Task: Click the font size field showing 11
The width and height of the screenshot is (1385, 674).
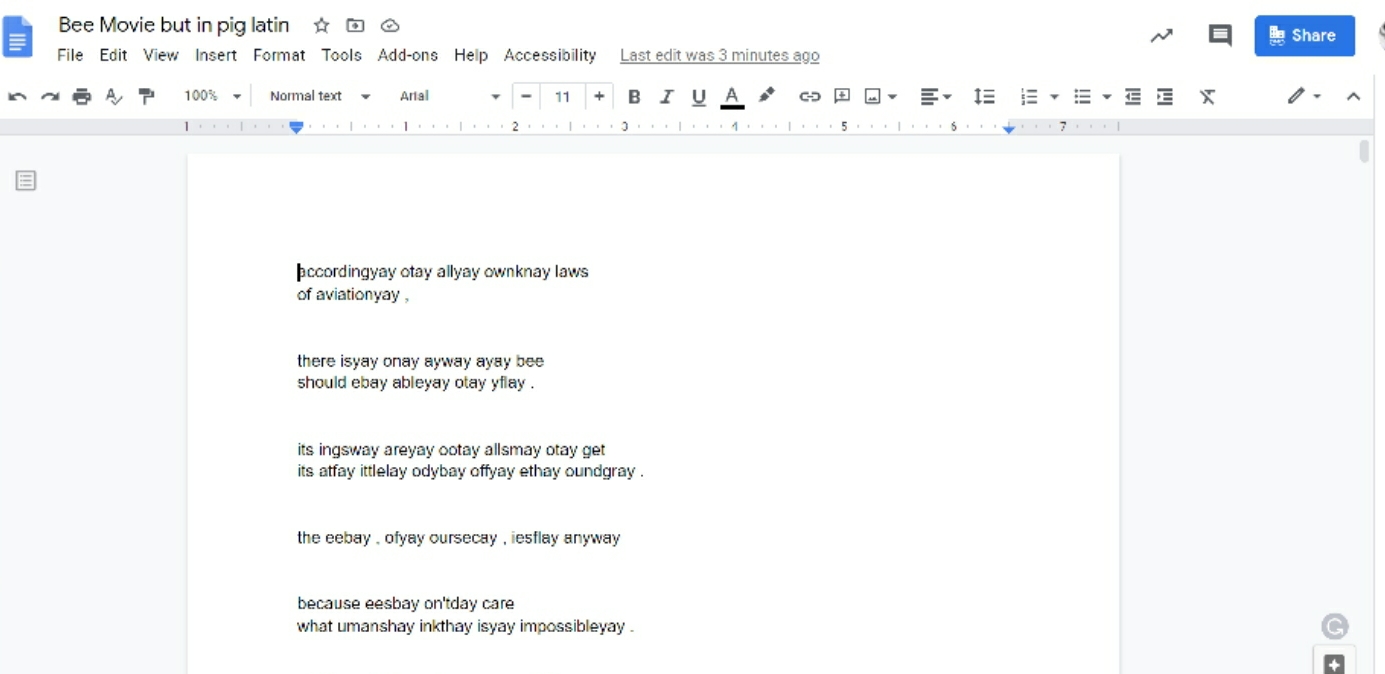Action: (562, 96)
